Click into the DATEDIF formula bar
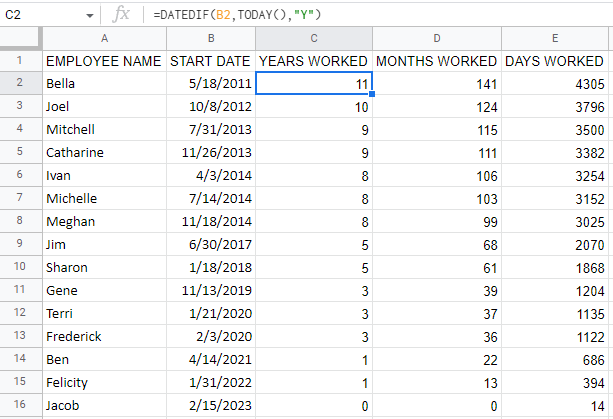This screenshot has height=419, width=613. [370, 15]
